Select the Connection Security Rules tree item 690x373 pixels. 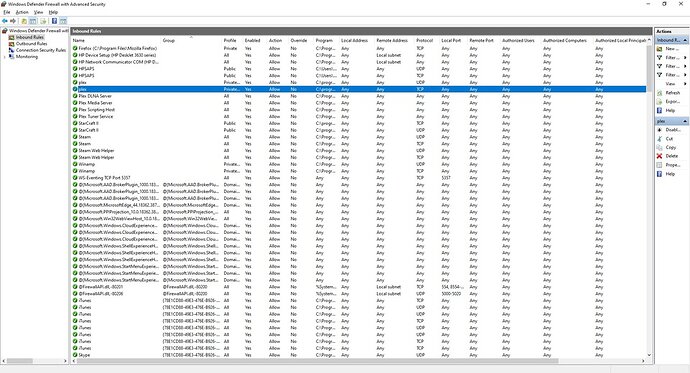coord(41,50)
